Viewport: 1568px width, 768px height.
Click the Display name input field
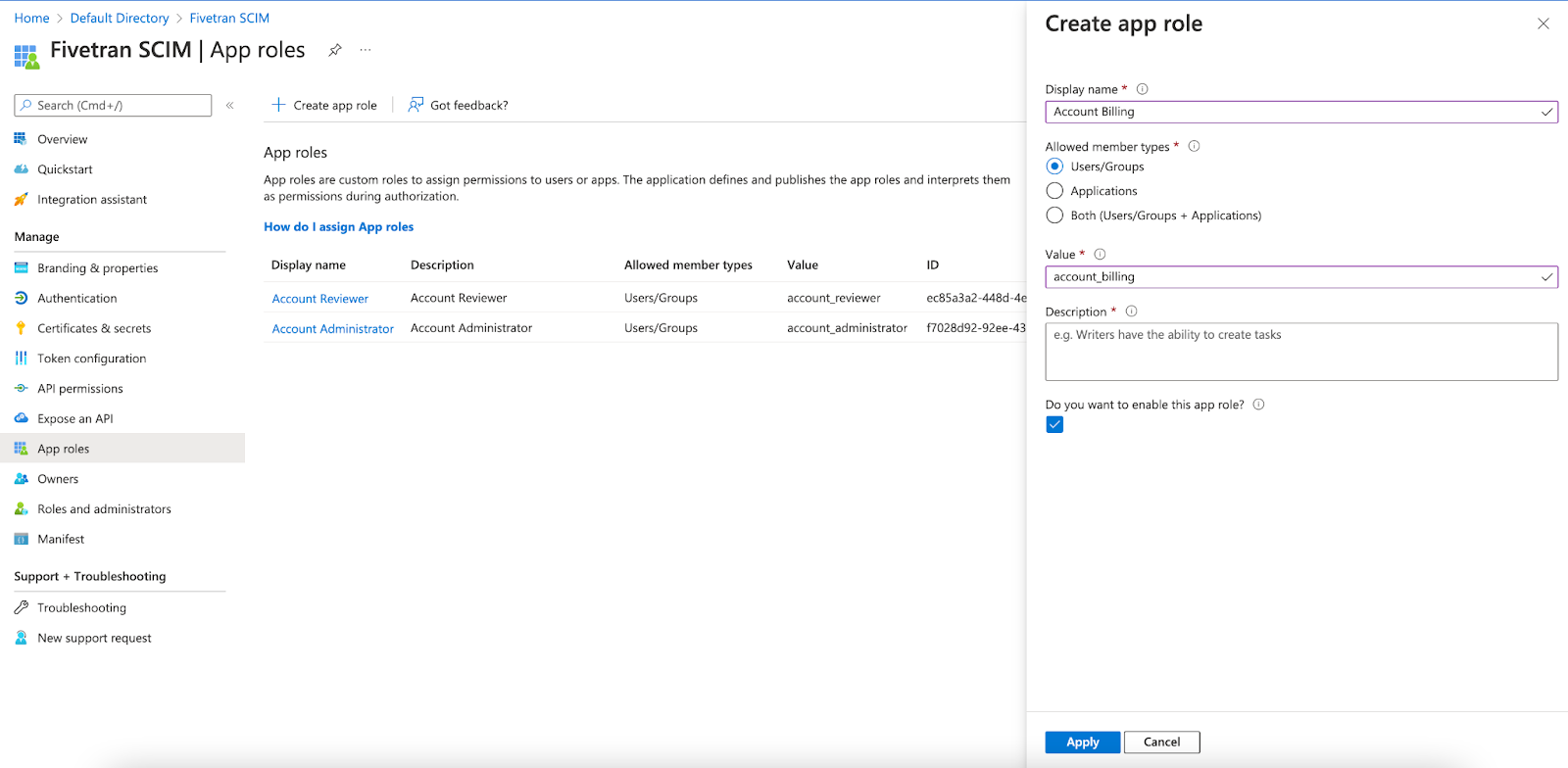(x=1301, y=112)
